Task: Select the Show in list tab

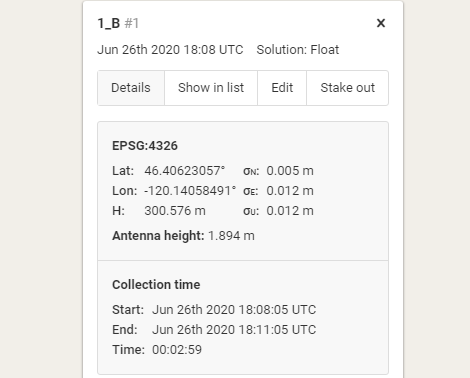Action: pos(211,88)
